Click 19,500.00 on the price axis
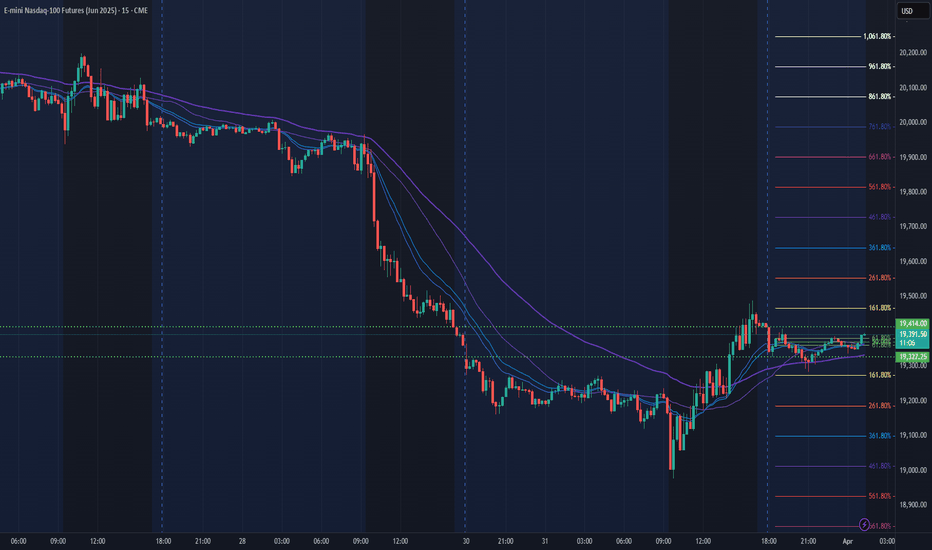Viewport: 932px width, 550px height. (x=913, y=296)
